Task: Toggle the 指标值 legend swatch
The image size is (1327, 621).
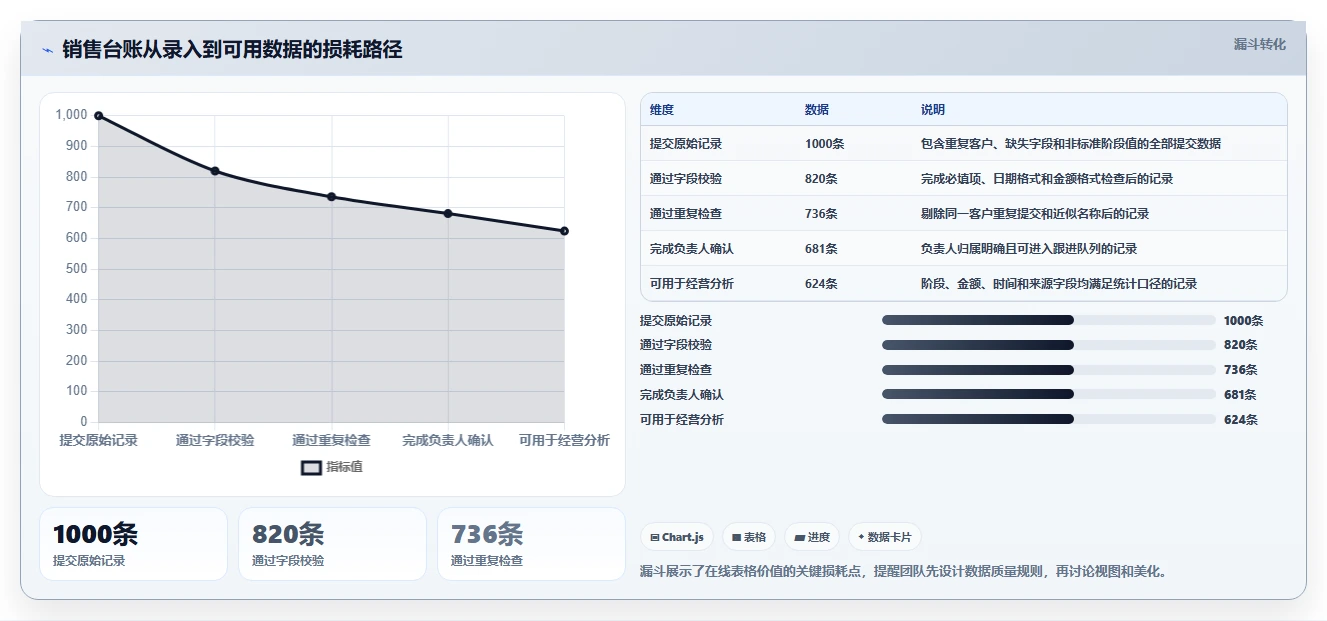Action: [x=311, y=467]
